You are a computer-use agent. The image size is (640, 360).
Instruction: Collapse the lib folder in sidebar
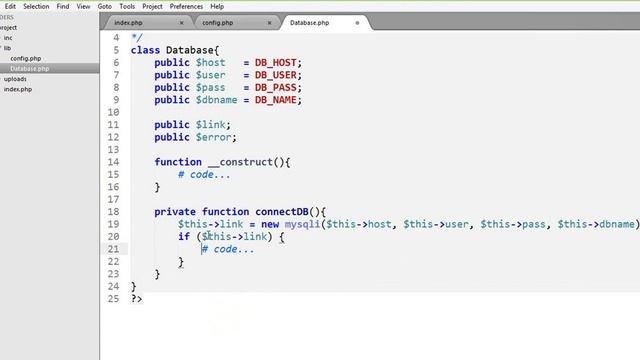point(7,48)
